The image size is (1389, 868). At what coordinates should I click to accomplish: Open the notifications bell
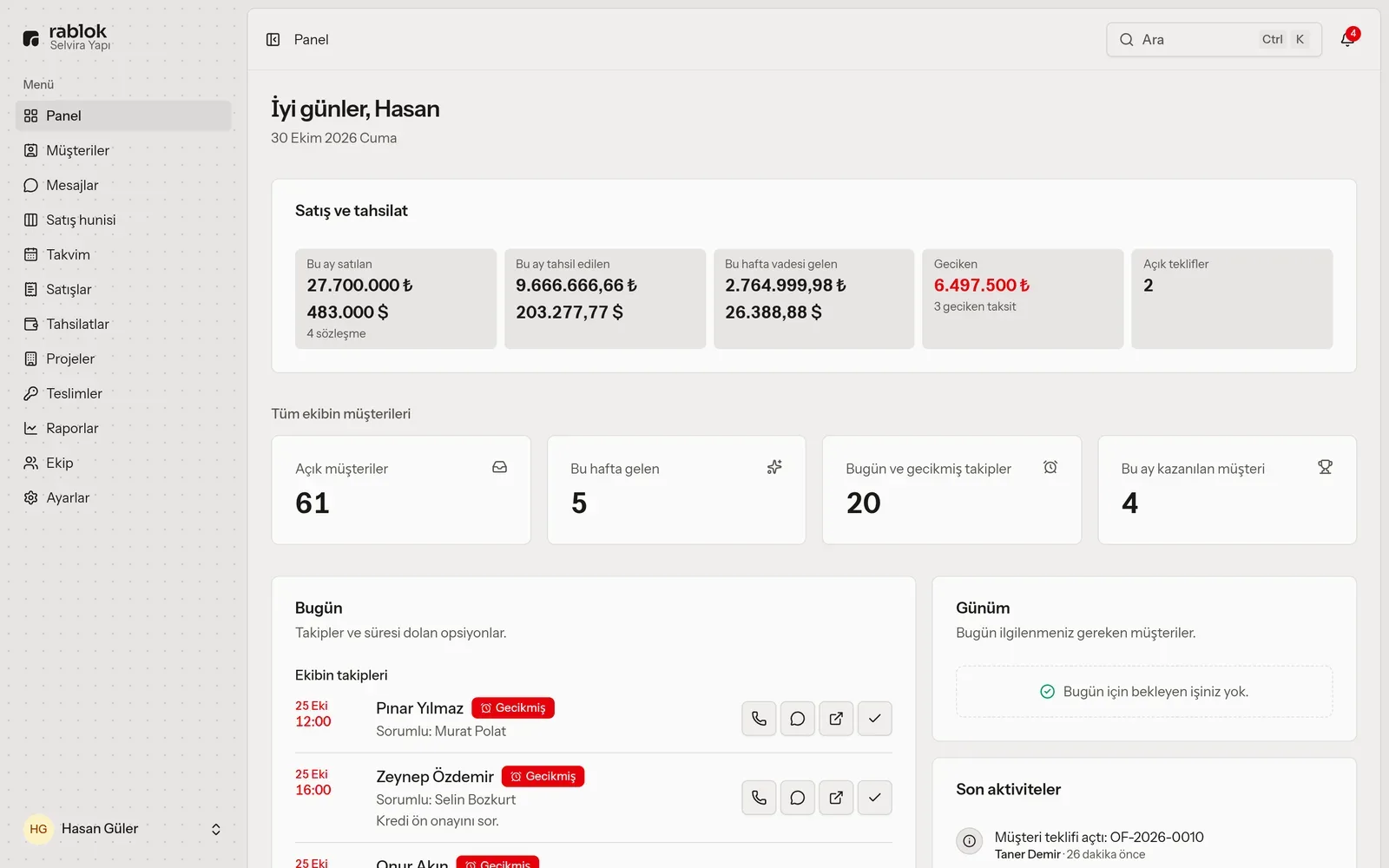(x=1347, y=40)
